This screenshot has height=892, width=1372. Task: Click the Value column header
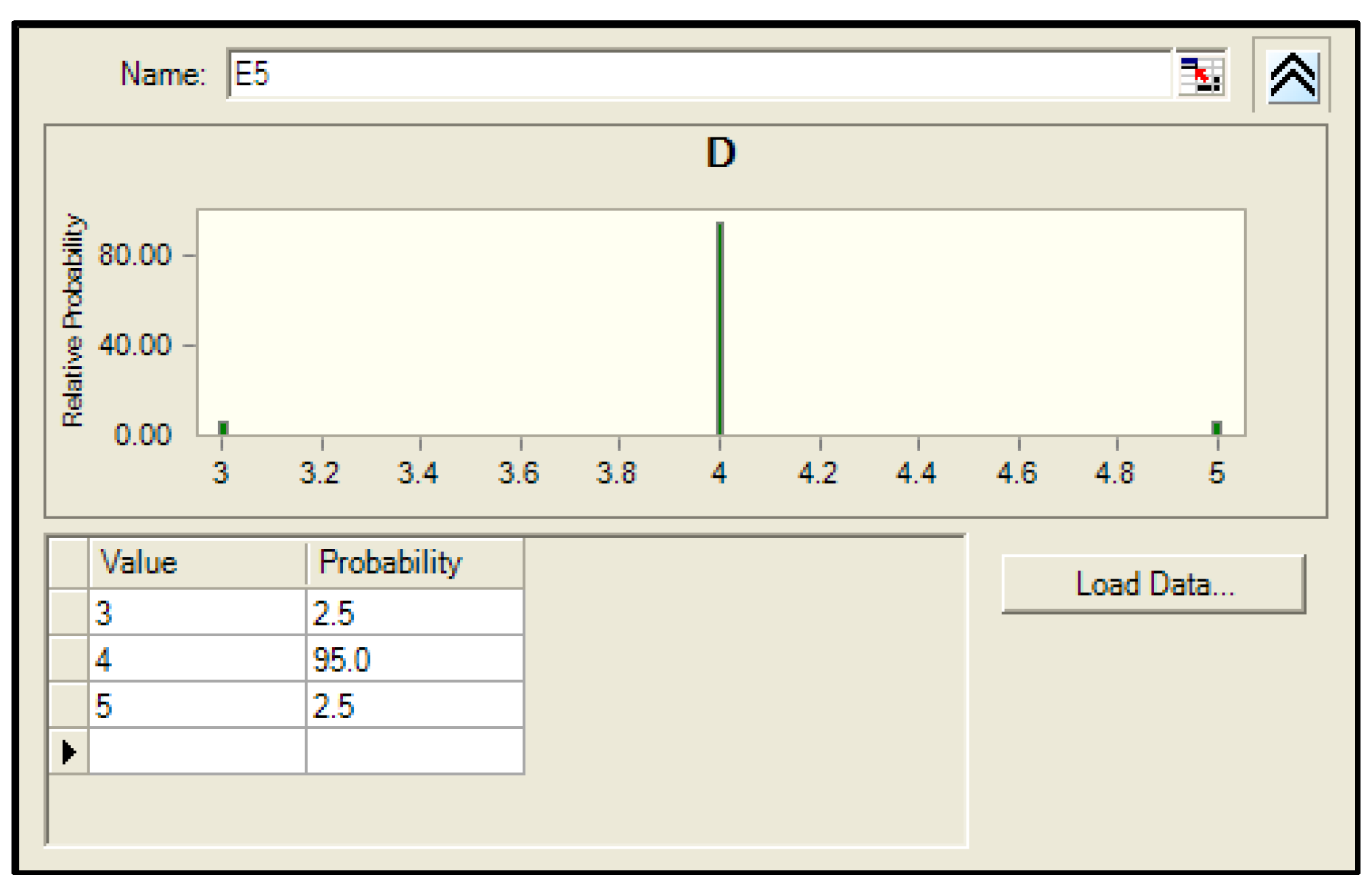pos(197,562)
